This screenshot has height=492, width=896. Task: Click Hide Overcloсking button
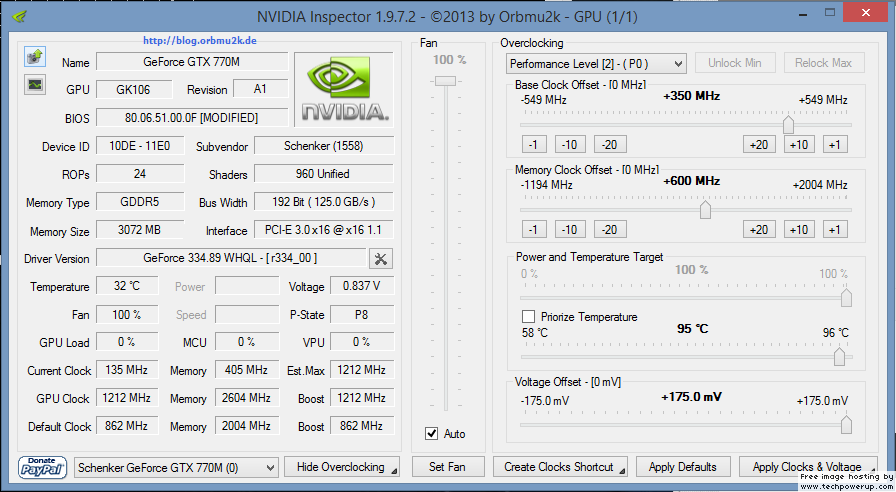click(x=342, y=467)
